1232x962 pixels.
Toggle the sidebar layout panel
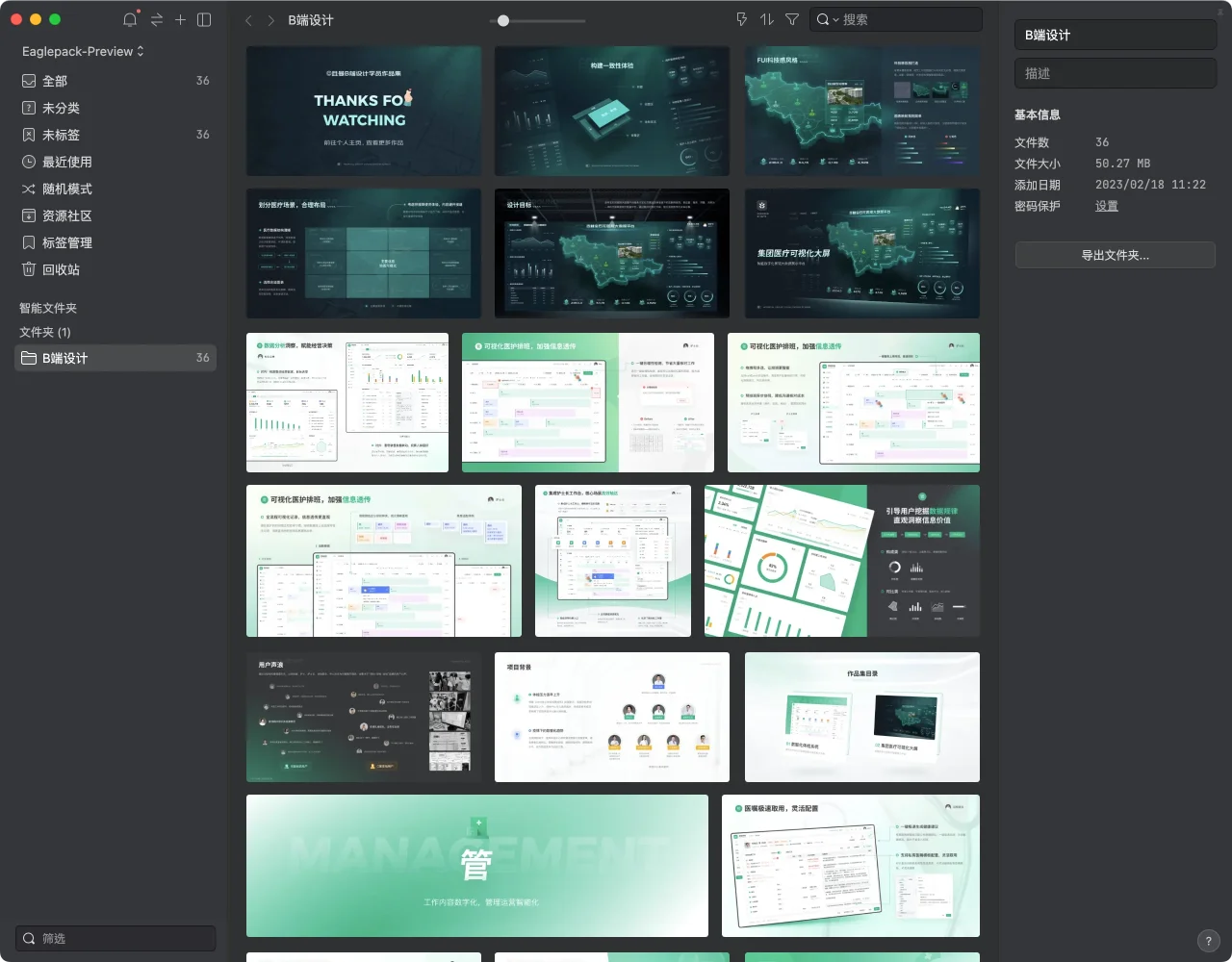[204, 19]
